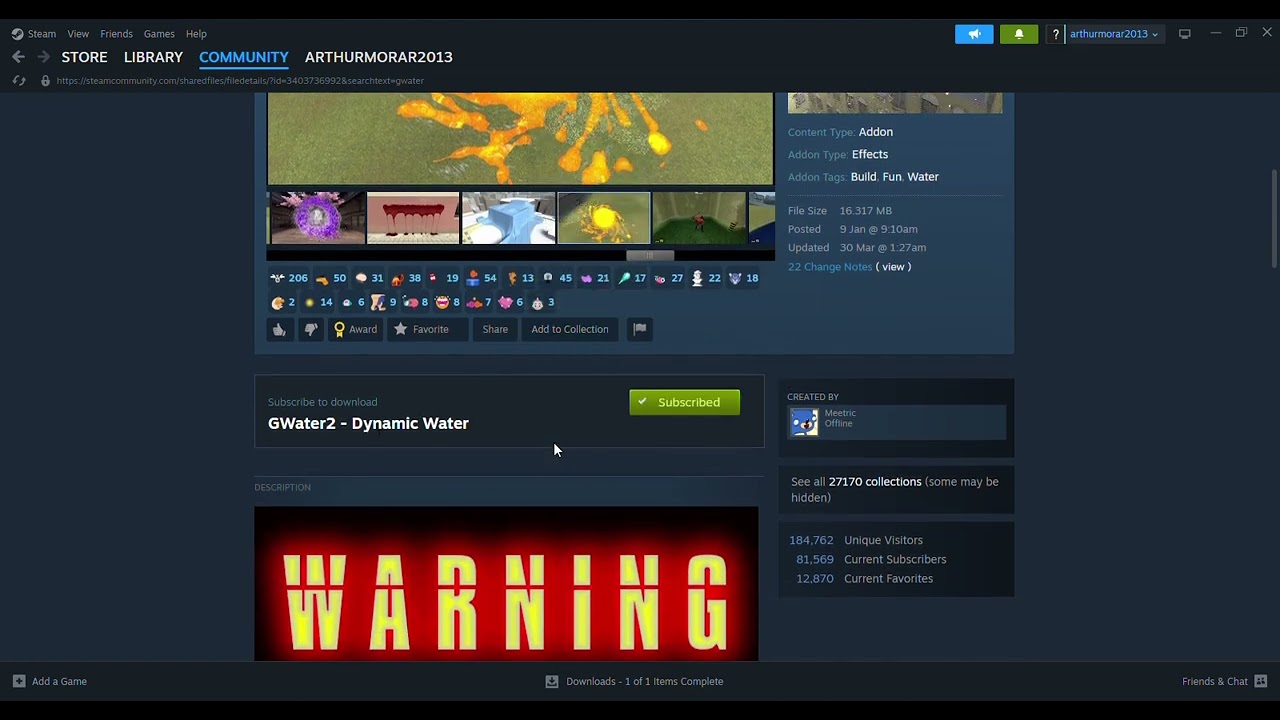Toggle the Subscribed button to unsubscribe
This screenshot has width=1280, height=720.
point(685,402)
